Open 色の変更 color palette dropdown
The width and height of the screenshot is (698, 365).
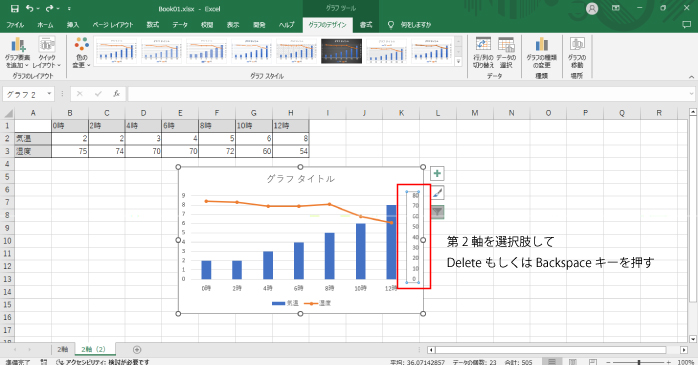click(81, 52)
